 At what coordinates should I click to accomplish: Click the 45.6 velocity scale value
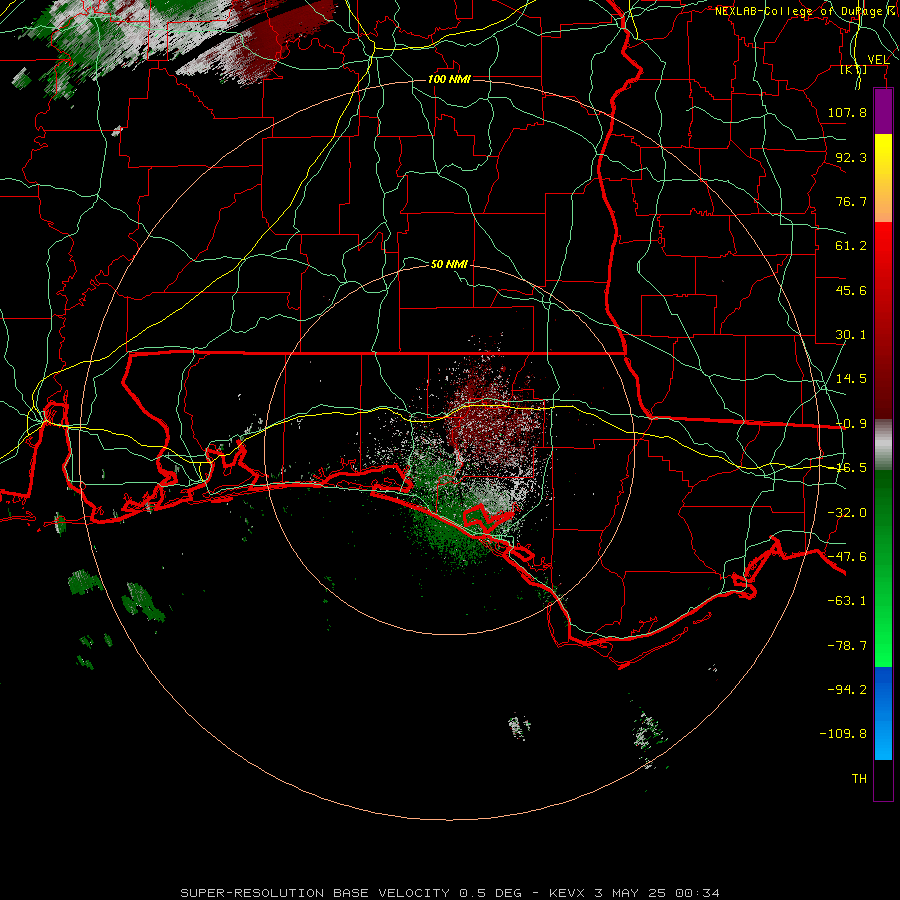click(x=851, y=290)
